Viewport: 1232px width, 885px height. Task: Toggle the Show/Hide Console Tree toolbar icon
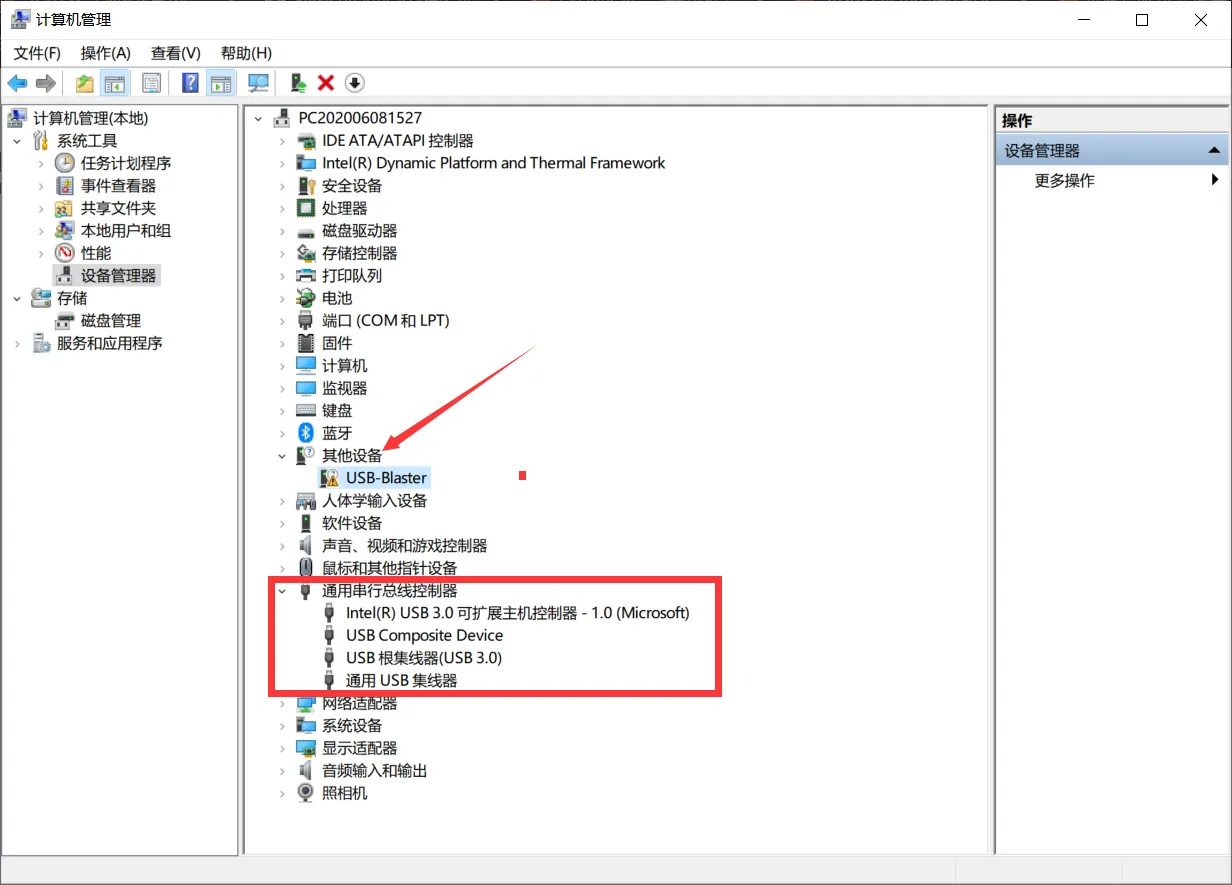[115, 83]
